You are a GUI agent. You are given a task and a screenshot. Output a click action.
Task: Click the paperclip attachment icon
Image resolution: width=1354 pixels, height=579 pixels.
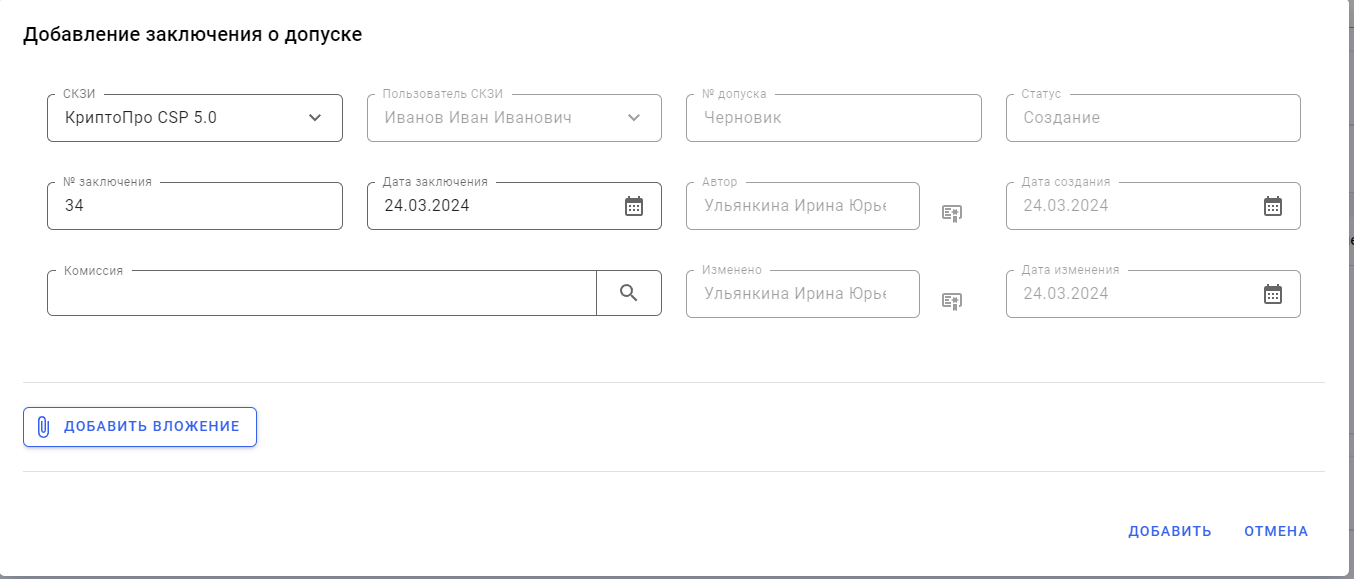pos(43,427)
